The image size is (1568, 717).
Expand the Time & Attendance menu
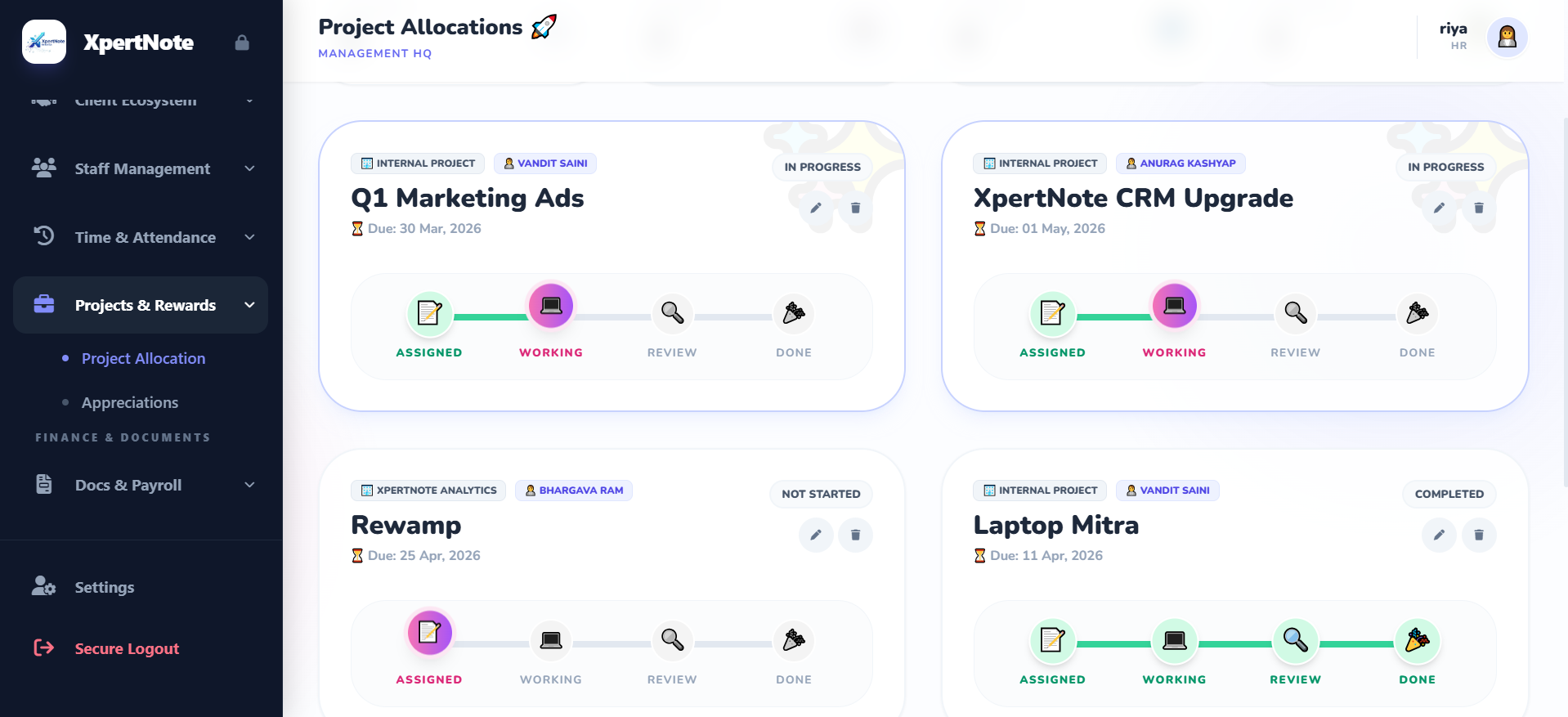coord(141,237)
